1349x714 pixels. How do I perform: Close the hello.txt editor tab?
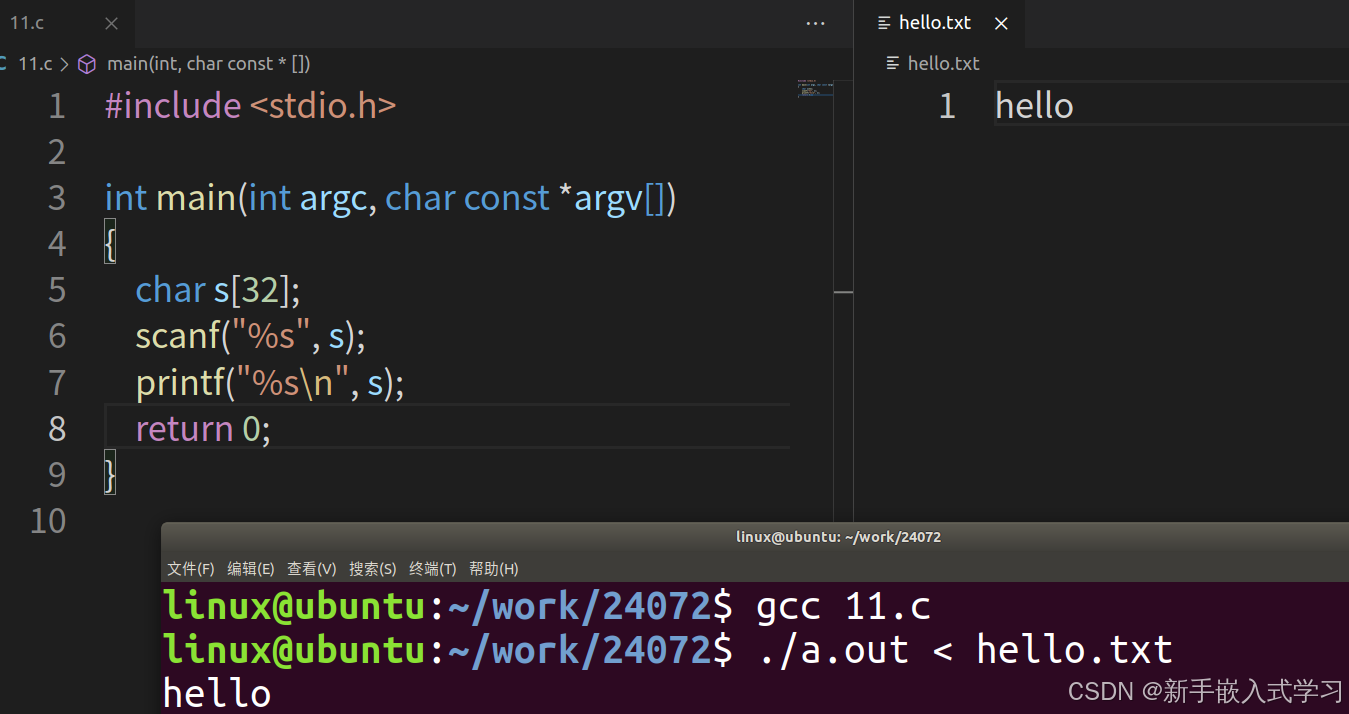(1001, 24)
